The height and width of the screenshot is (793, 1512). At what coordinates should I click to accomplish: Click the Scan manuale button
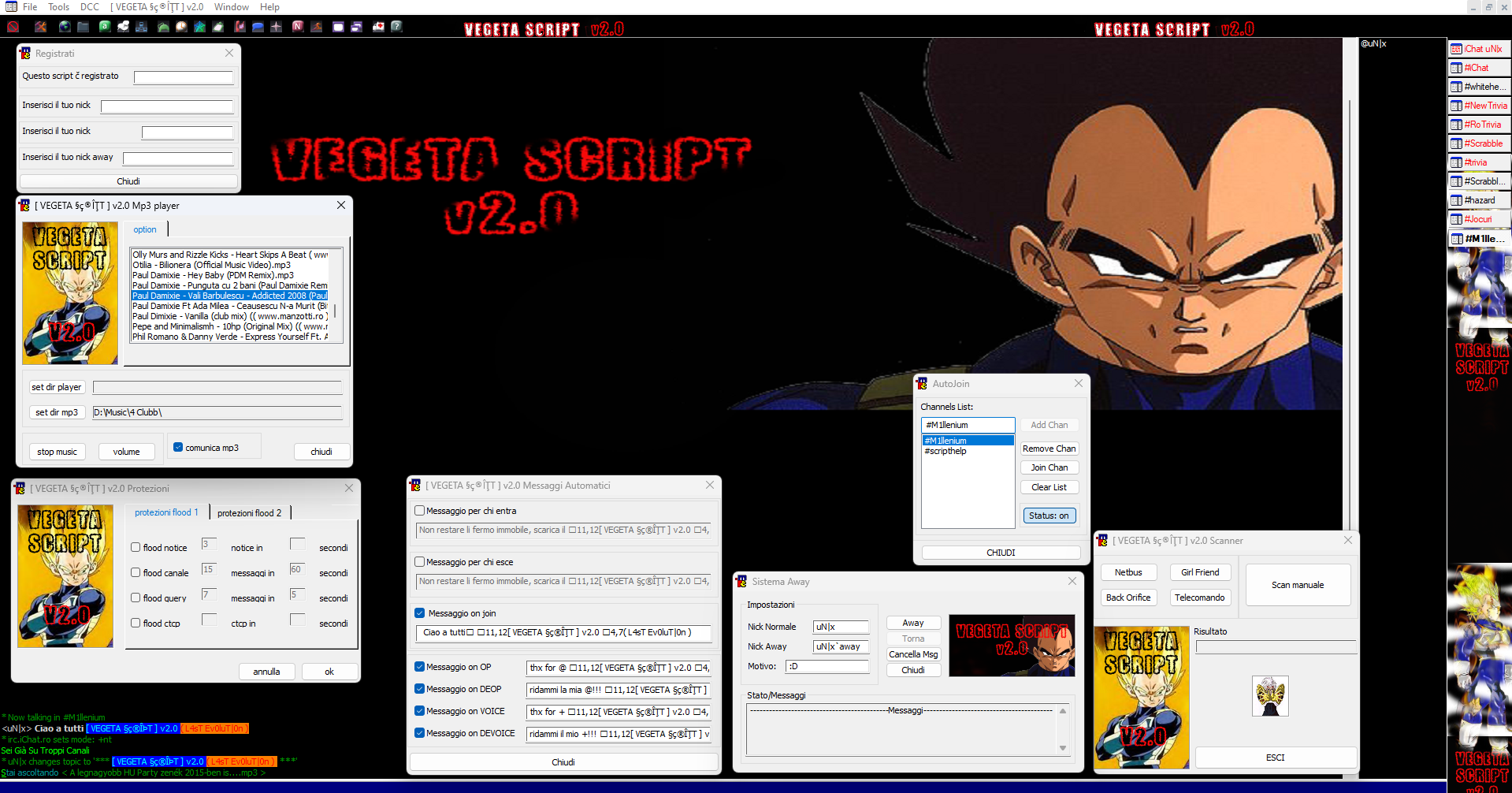(x=1298, y=585)
